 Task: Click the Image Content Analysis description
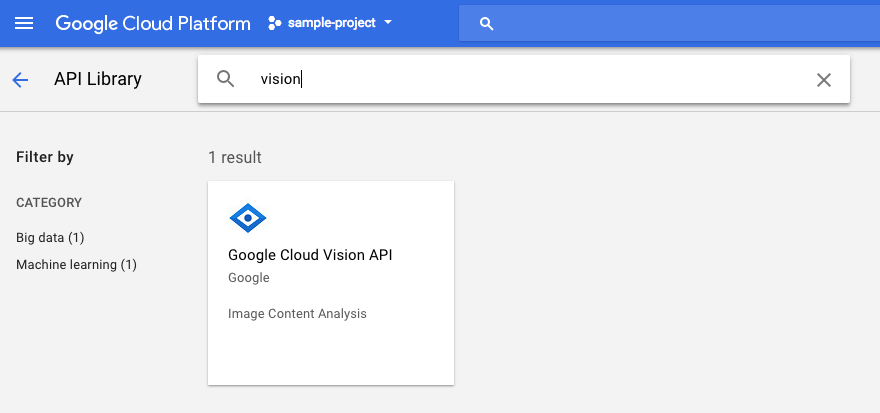coord(297,314)
